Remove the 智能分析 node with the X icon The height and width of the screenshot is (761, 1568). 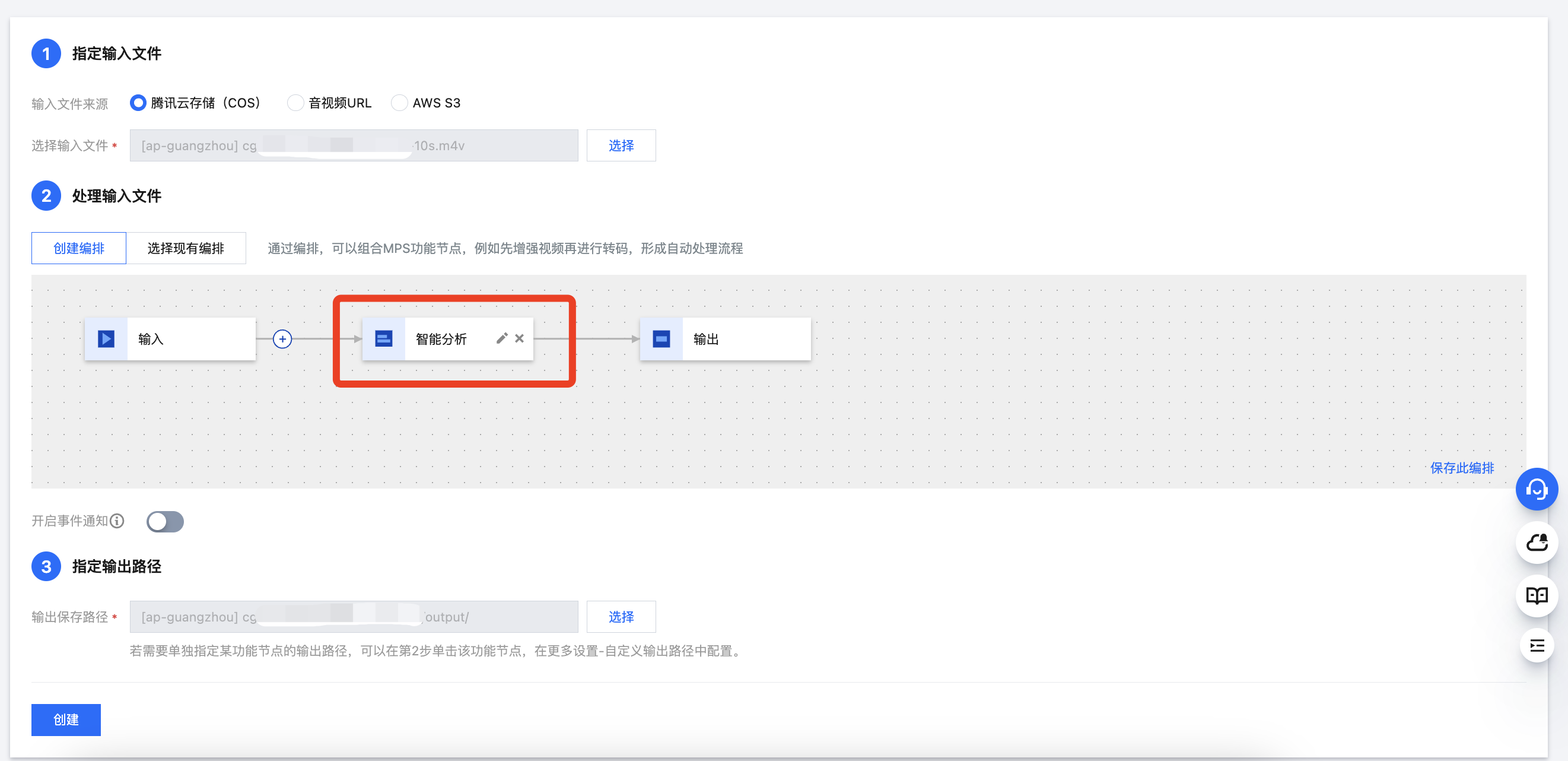pyautogui.click(x=519, y=338)
